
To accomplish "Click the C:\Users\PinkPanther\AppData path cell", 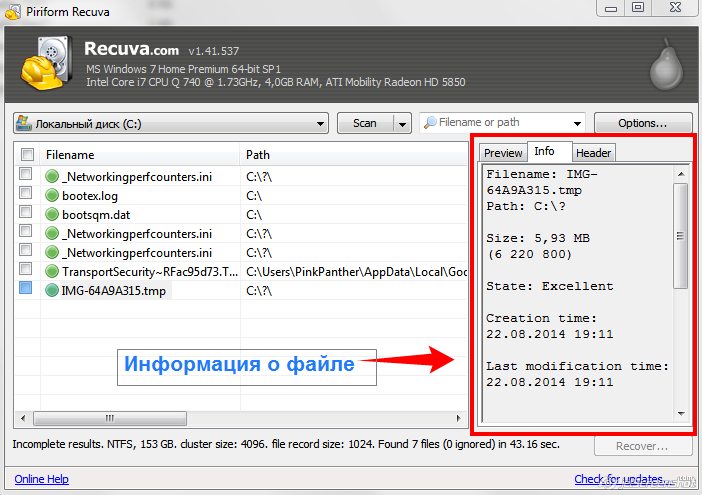I will point(356,272).
